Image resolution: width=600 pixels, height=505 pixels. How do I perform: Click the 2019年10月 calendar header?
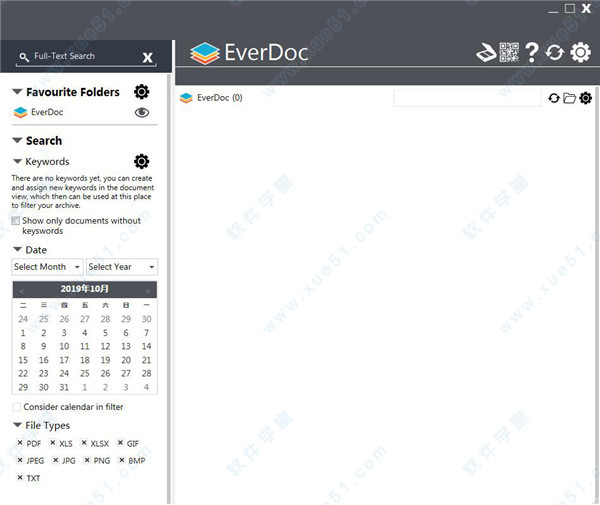tap(85, 289)
